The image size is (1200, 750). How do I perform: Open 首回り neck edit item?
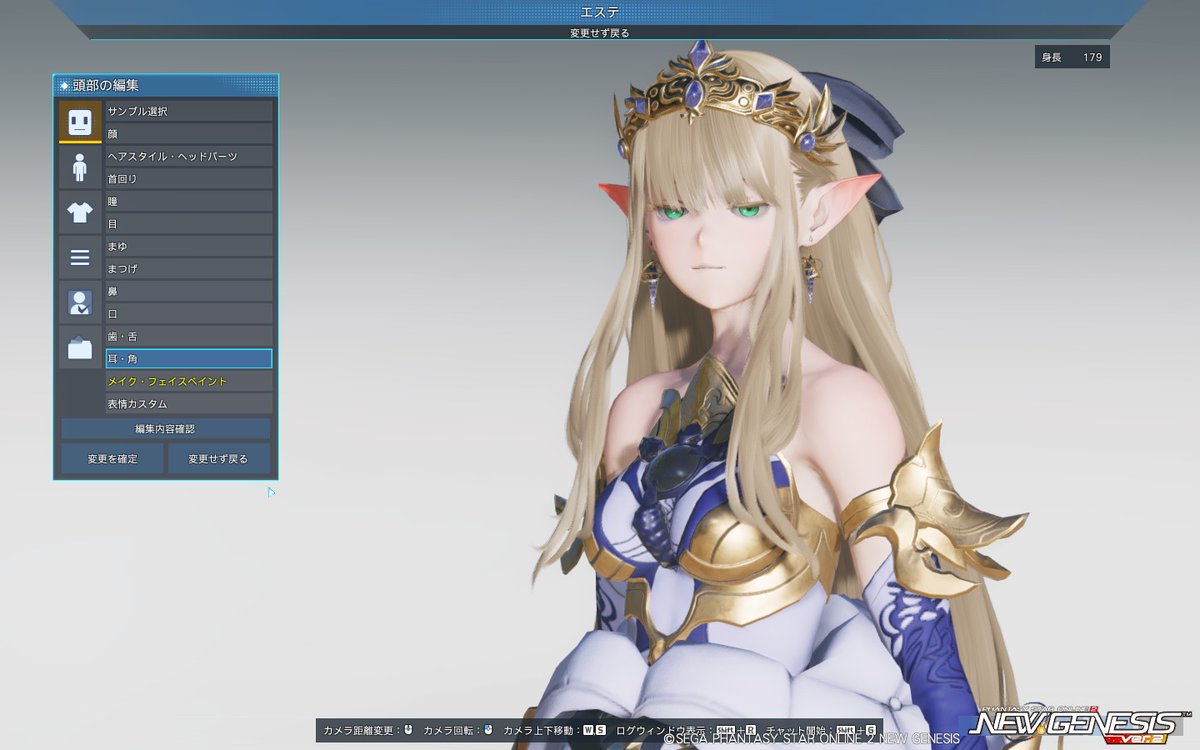pyautogui.click(x=189, y=178)
